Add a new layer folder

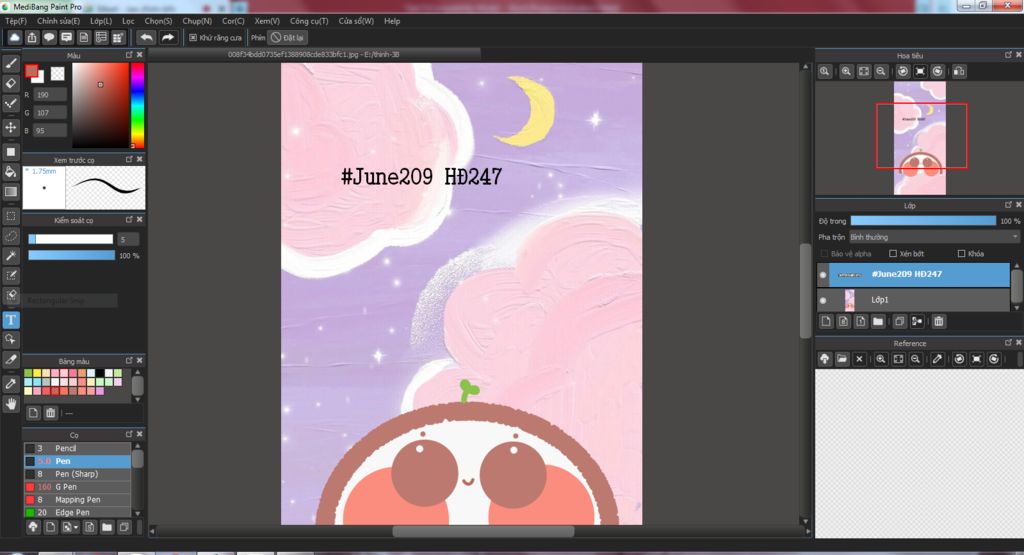point(878,321)
